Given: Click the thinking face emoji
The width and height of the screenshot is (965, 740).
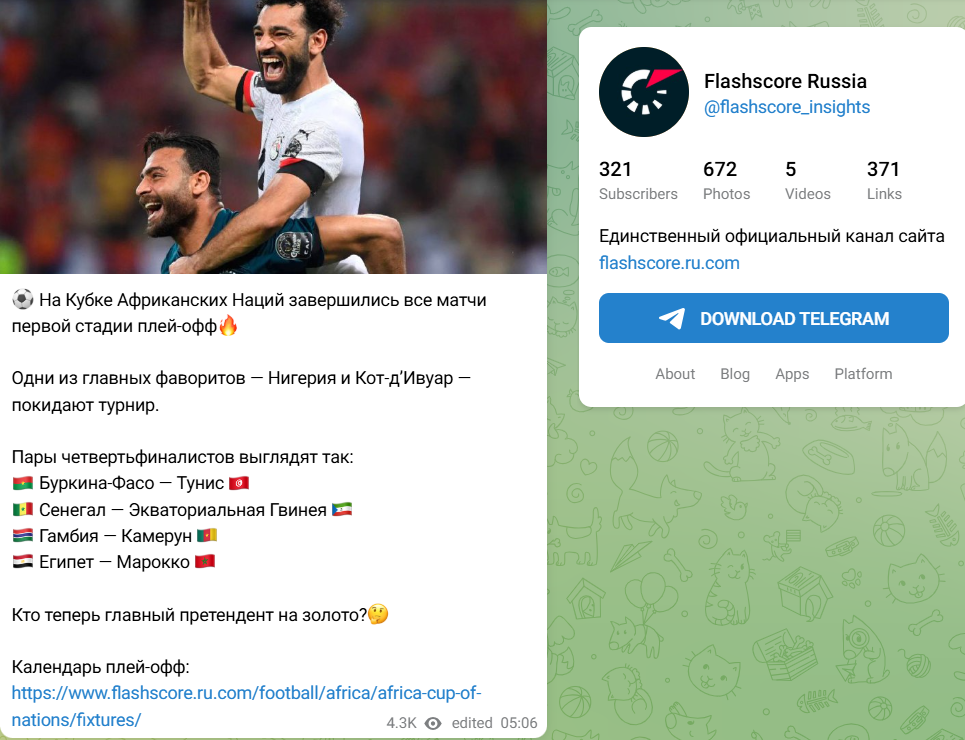Looking at the screenshot, I should 378,614.
